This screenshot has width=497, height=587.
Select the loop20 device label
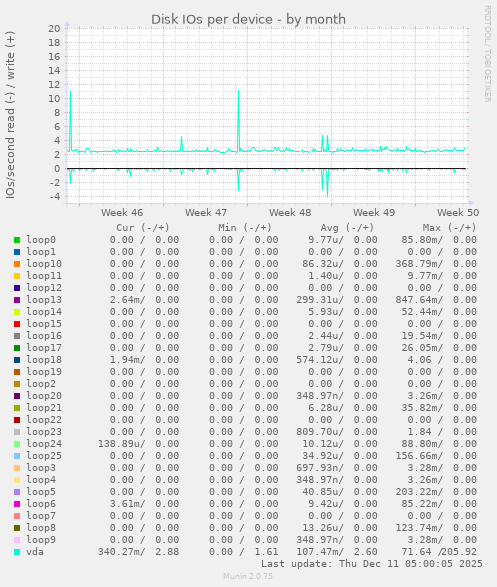(44, 396)
